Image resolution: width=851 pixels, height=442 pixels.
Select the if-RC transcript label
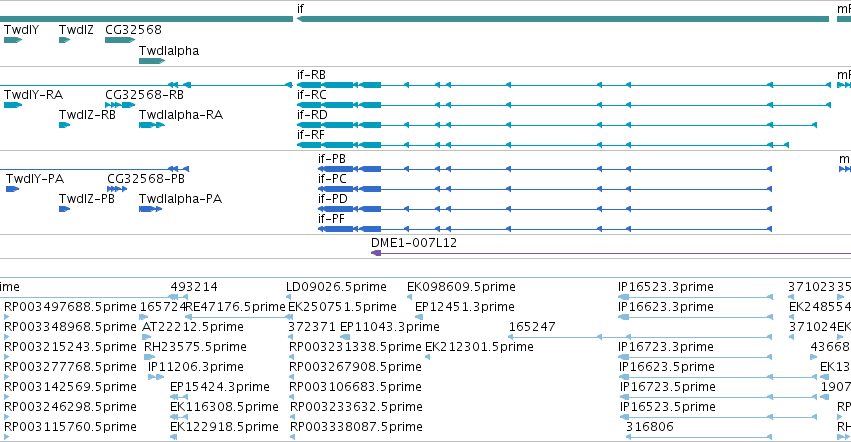312,95
